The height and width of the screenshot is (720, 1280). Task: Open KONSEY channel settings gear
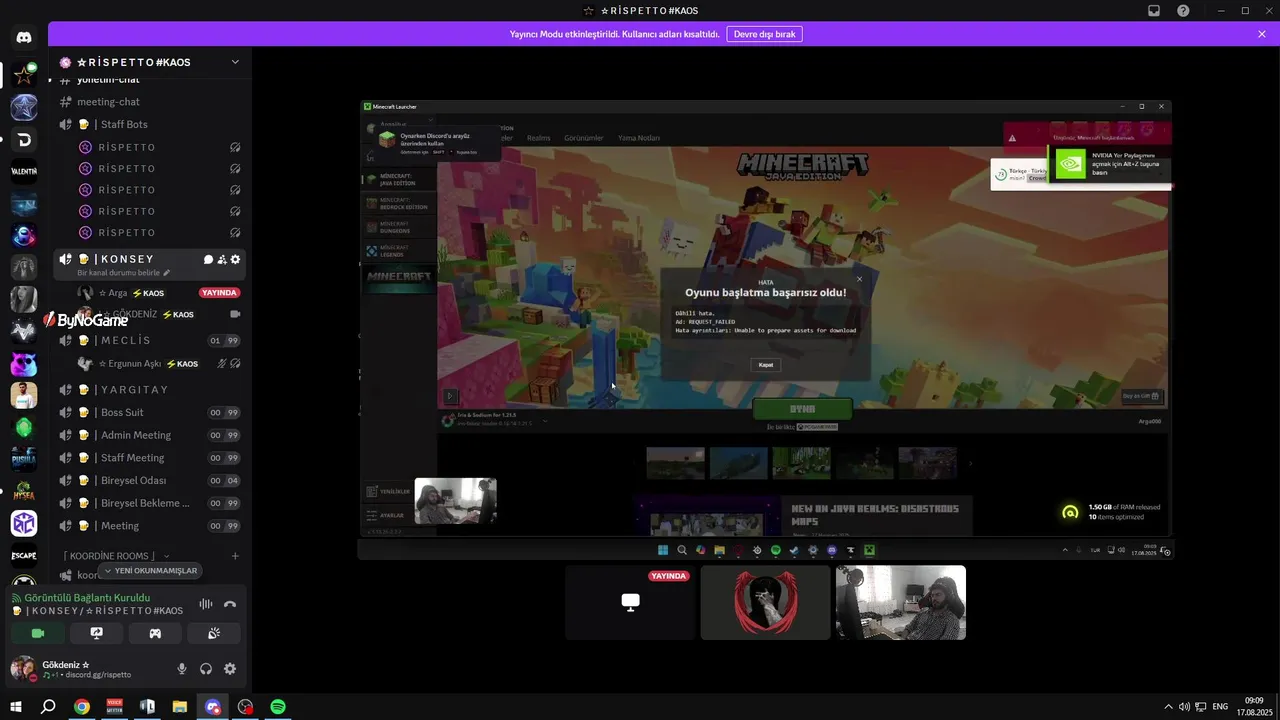point(236,260)
